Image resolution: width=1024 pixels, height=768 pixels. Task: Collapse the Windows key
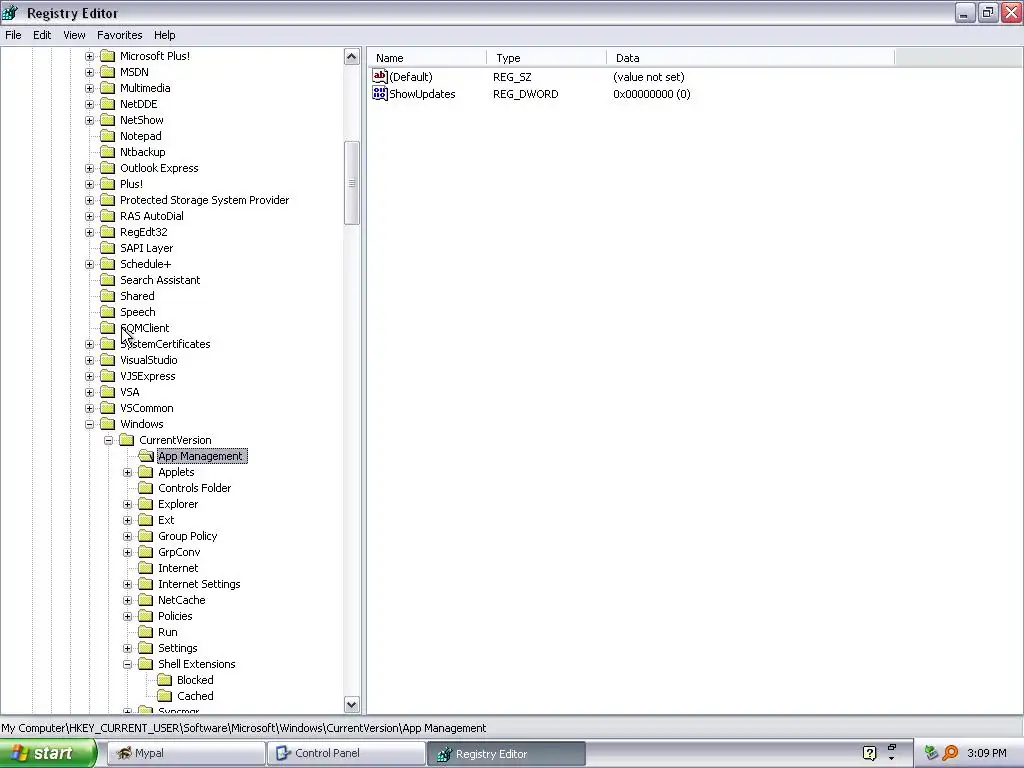point(89,424)
